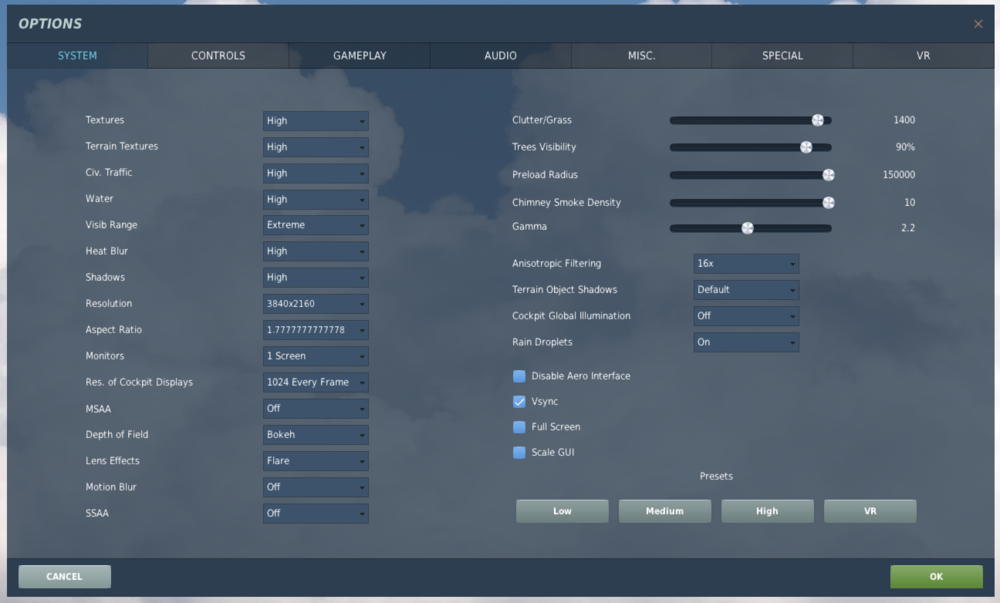Open the Terrain Object Shadows dropdown
The image size is (1000, 603).
tap(745, 289)
